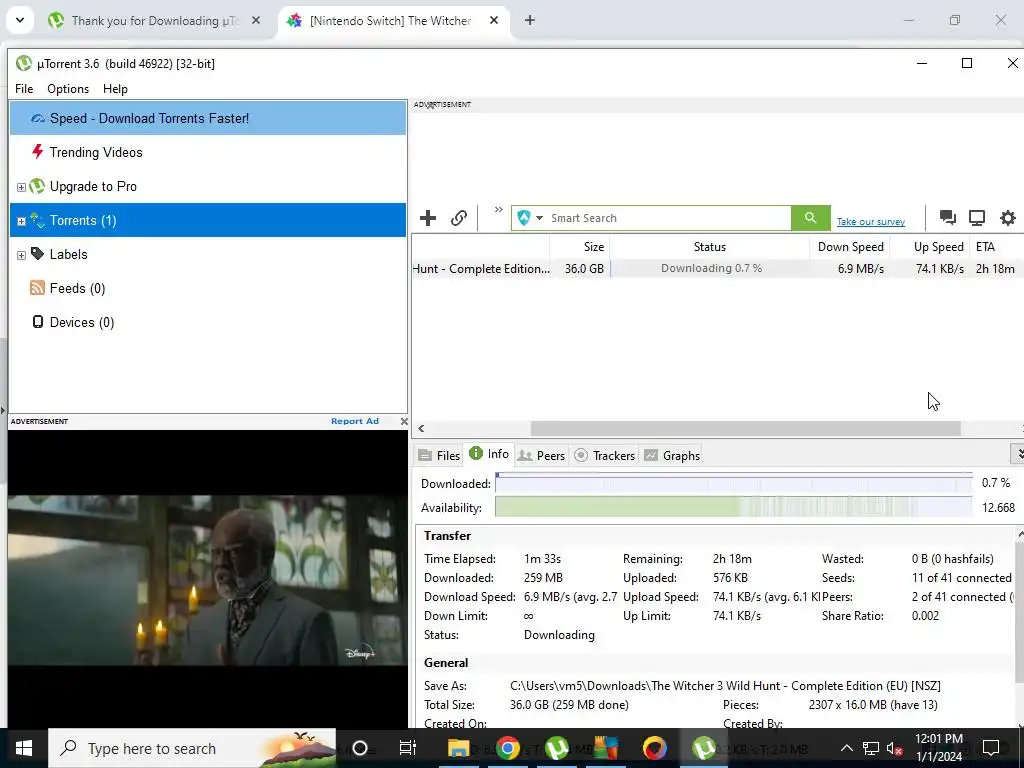Open Task View in taskbar
1024x768 pixels.
pyautogui.click(x=408, y=748)
